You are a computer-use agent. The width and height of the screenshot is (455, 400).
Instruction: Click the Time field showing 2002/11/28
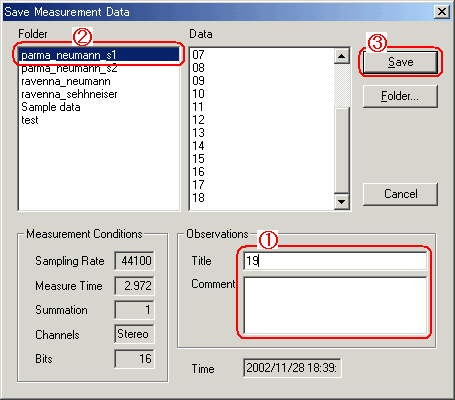click(292, 368)
